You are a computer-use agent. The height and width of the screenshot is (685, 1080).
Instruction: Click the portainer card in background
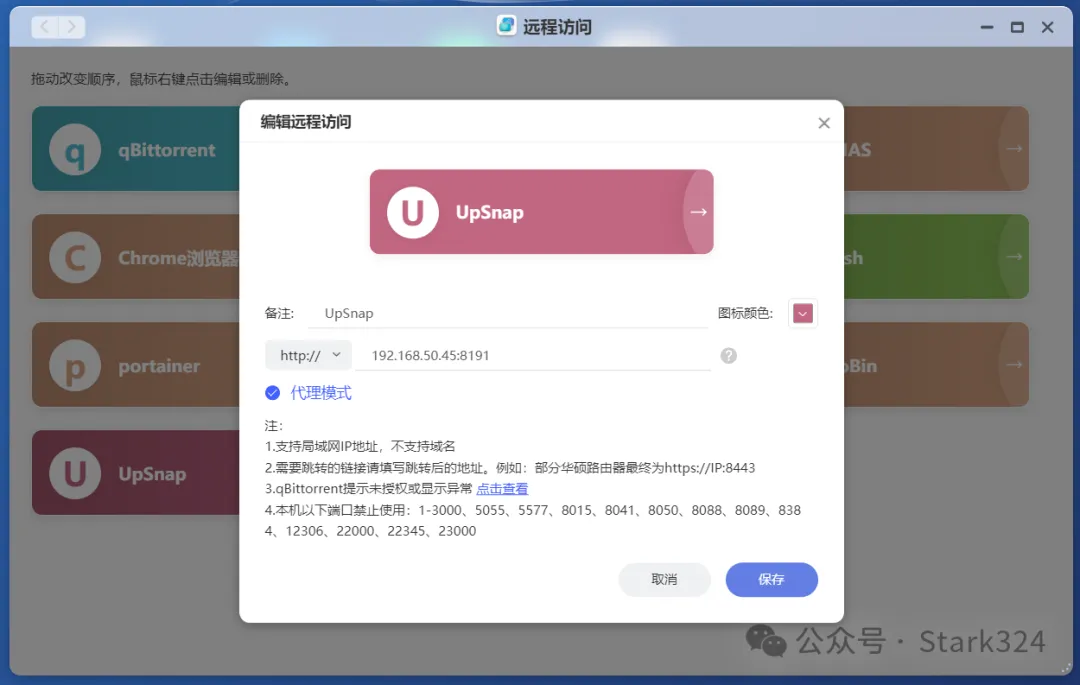[136, 365]
